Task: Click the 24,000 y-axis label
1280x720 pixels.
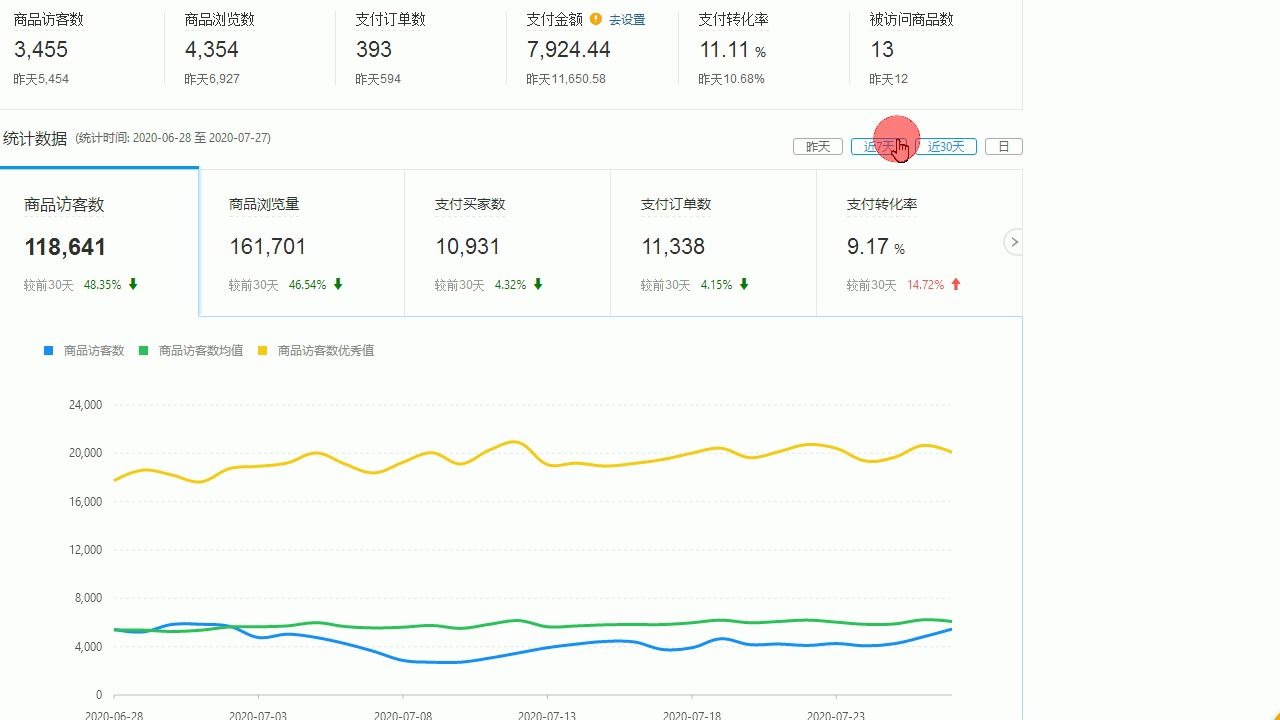Action: point(85,405)
